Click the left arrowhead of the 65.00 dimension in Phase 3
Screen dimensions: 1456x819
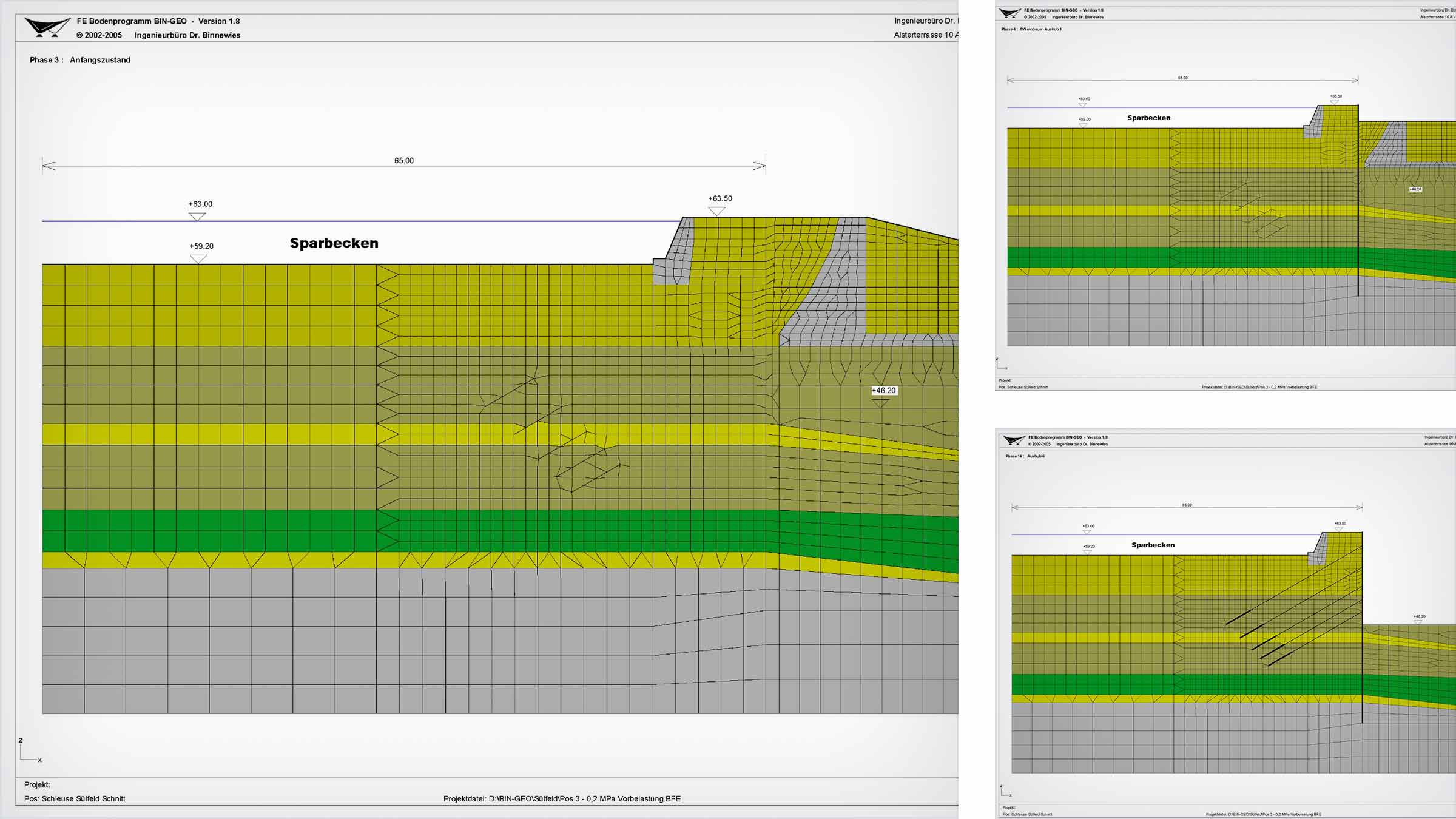[49, 166]
